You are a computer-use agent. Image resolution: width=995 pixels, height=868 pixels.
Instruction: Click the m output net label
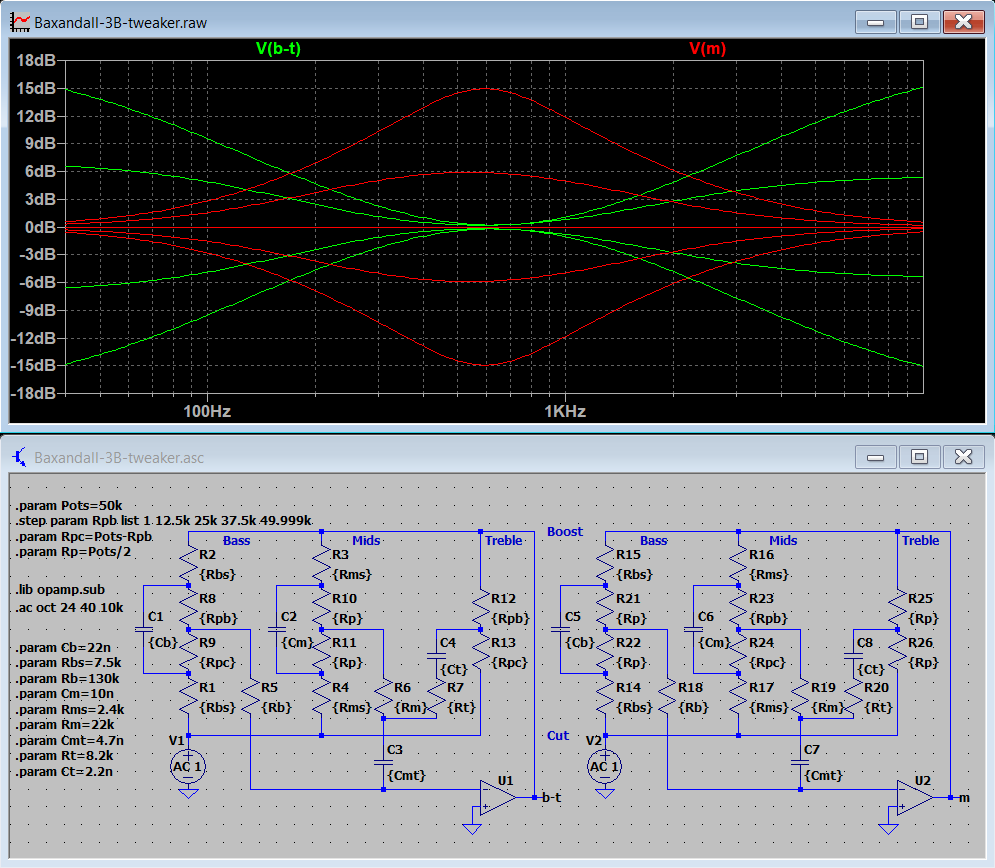click(964, 798)
